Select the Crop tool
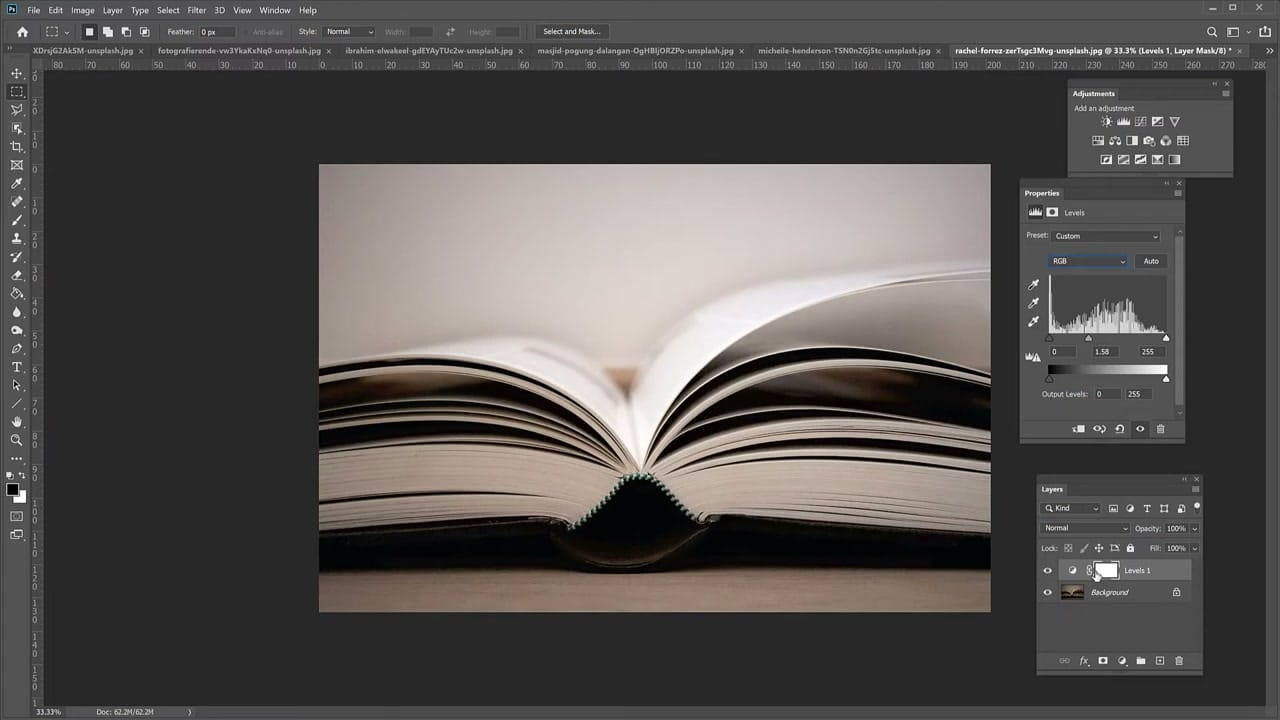The height and width of the screenshot is (720, 1280). pos(16,147)
